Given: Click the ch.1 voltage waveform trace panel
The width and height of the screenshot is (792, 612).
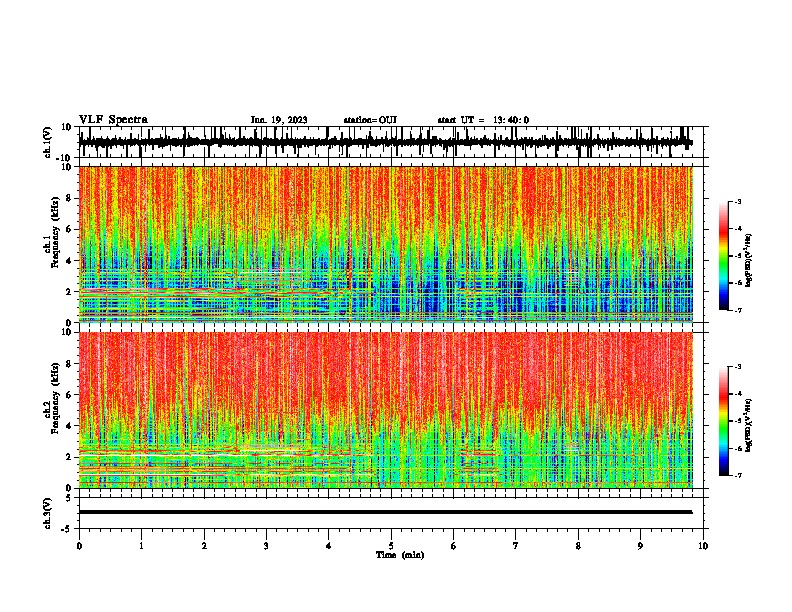Looking at the screenshot, I should (x=390, y=142).
